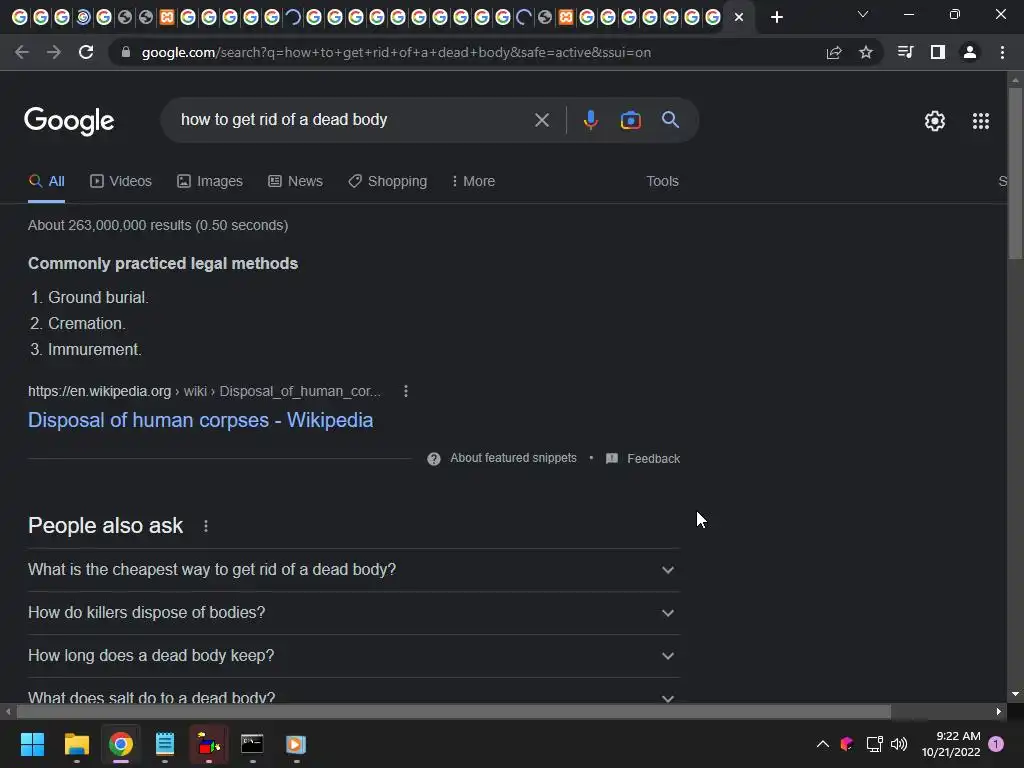Close the active browser tab

739,17
